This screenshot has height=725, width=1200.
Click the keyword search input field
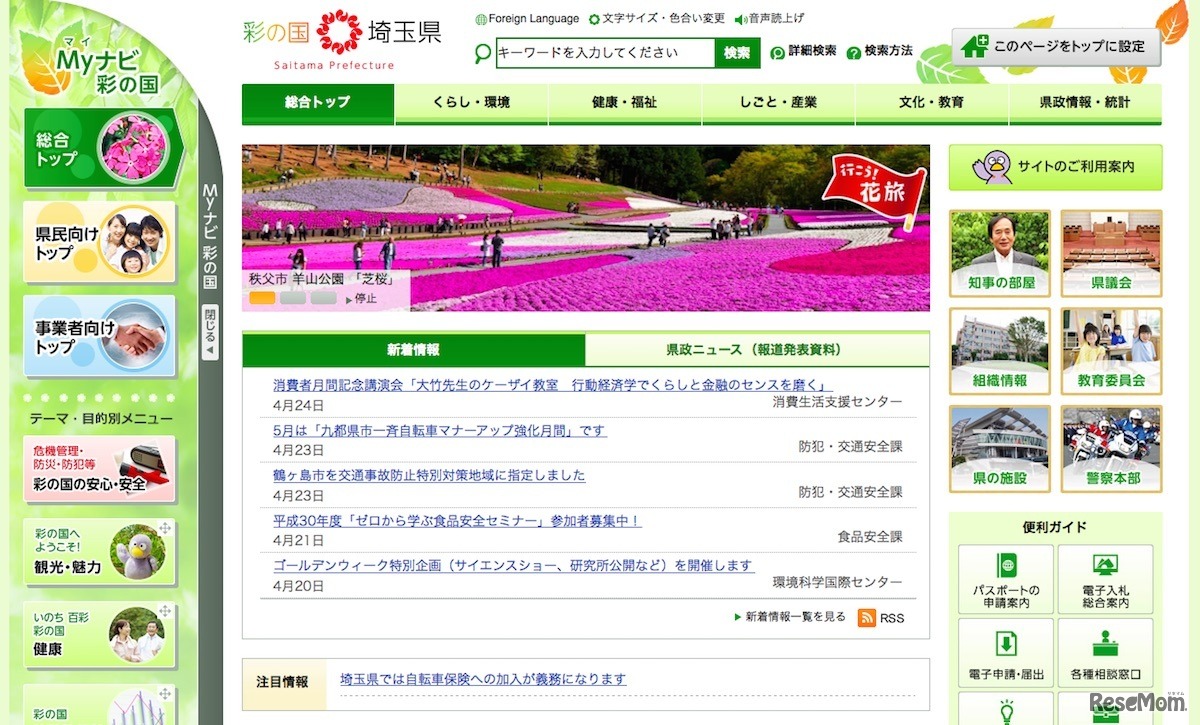coord(604,53)
